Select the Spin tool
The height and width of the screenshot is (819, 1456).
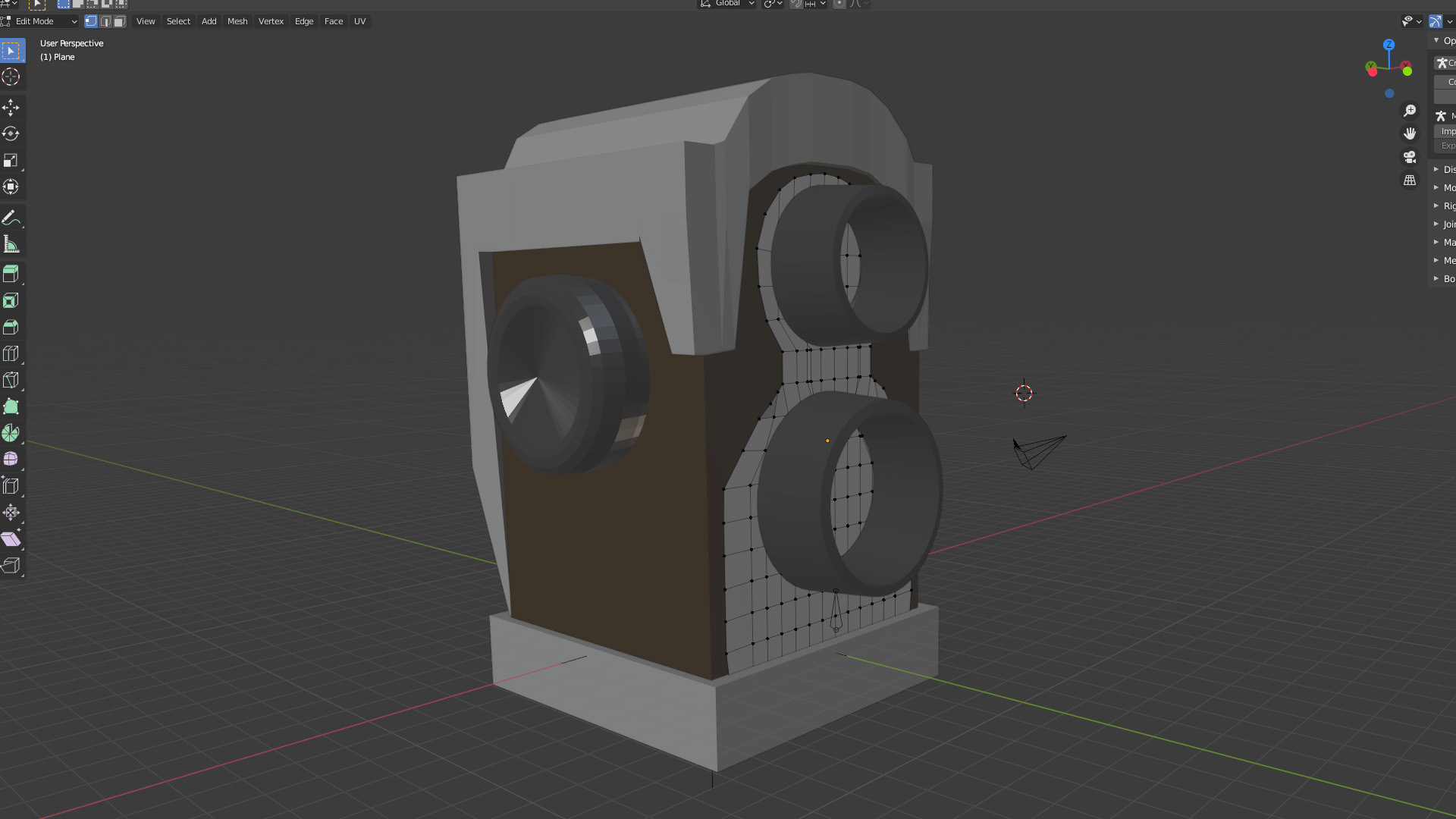pyautogui.click(x=11, y=434)
